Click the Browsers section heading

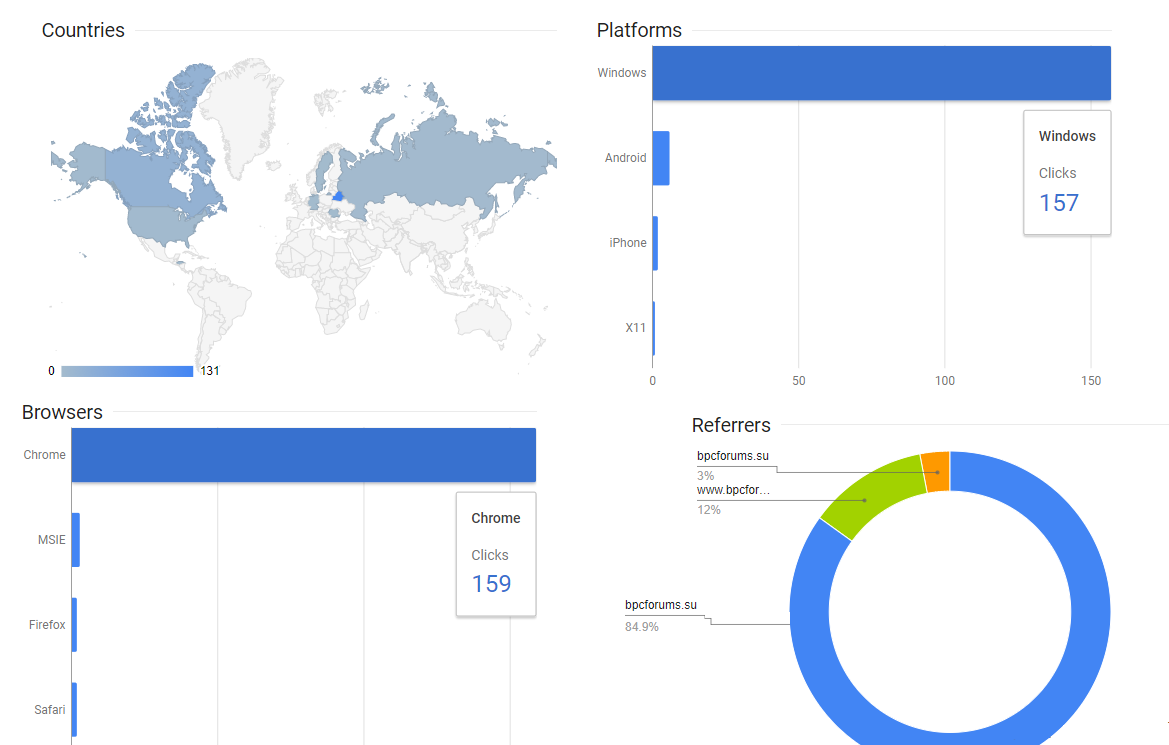[63, 412]
